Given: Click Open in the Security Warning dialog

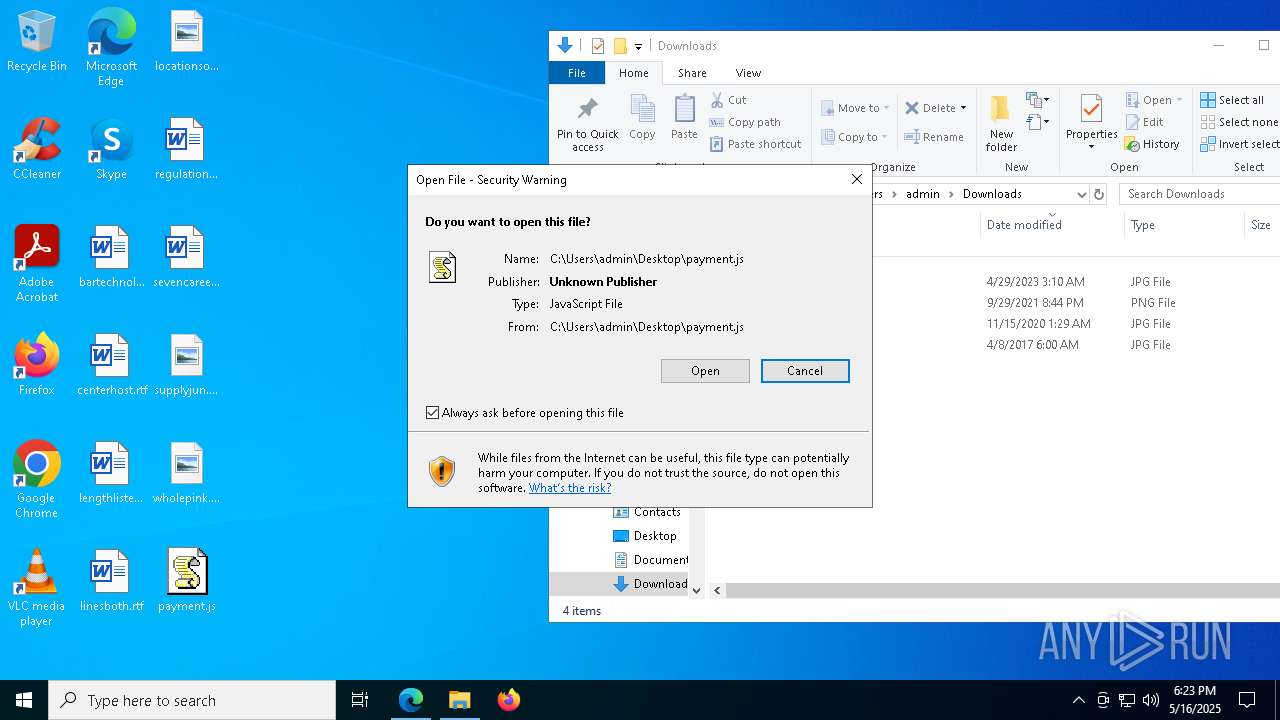Looking at the screenshot, I should tap(705, 371).
